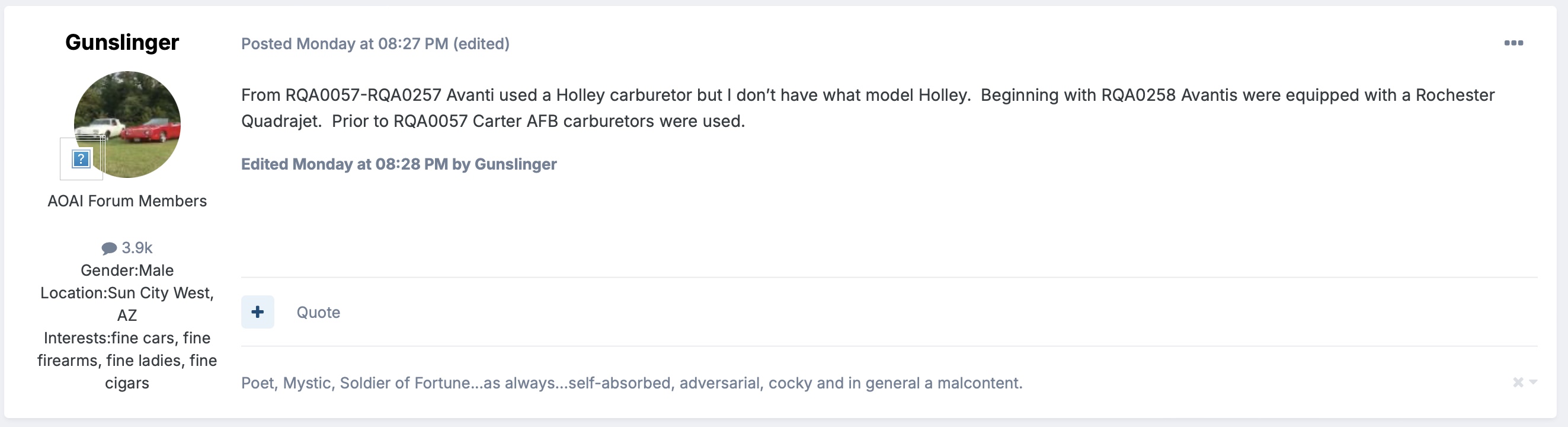Open Gunslinger's profile from the username
Viewport: 1568px width, 427px height.
pos(121,42)
